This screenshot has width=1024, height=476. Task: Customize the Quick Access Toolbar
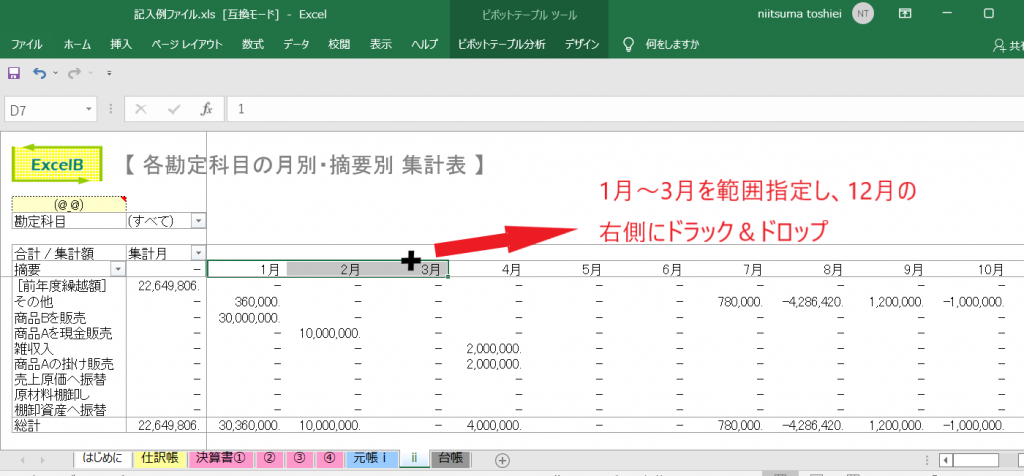pyautogui.click(x=109, y=73)
